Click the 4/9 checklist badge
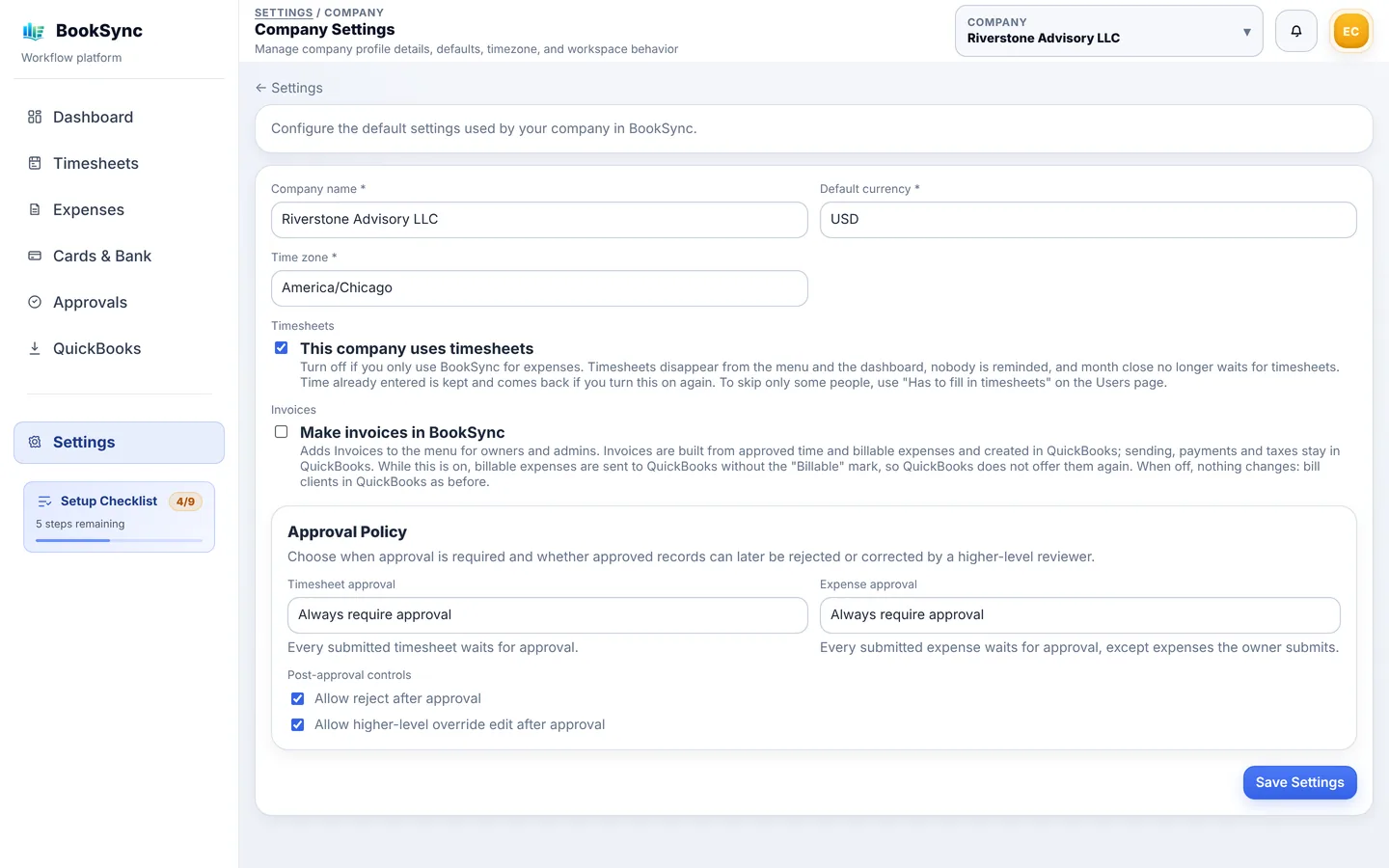This screenshot has width=1389, height=868. pyautogui.click(x=185, y=502)
